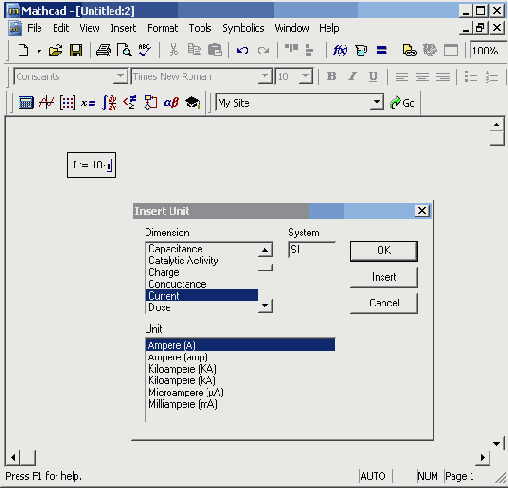Image resolution: width=508 pixels, height=488 pixels.
Task: Open the Evaluation x= toolbar icon
Action: point(88,103)
